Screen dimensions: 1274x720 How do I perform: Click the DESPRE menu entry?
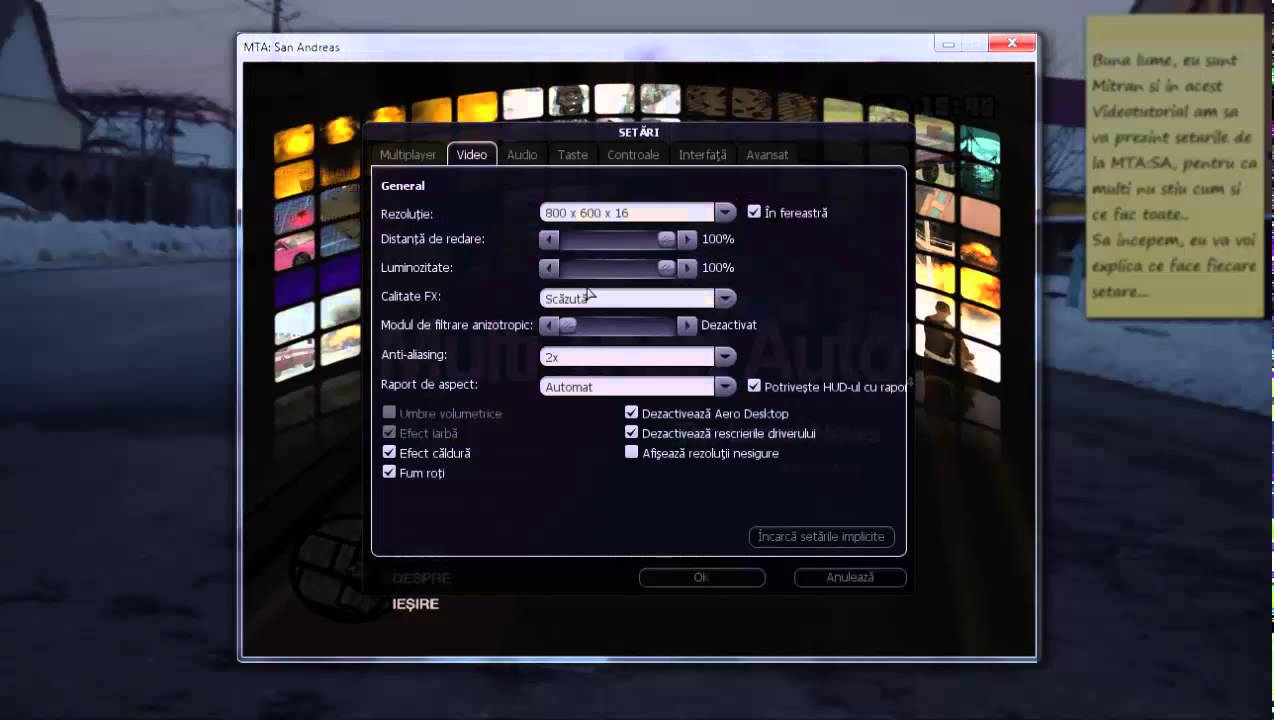point(421,578)
